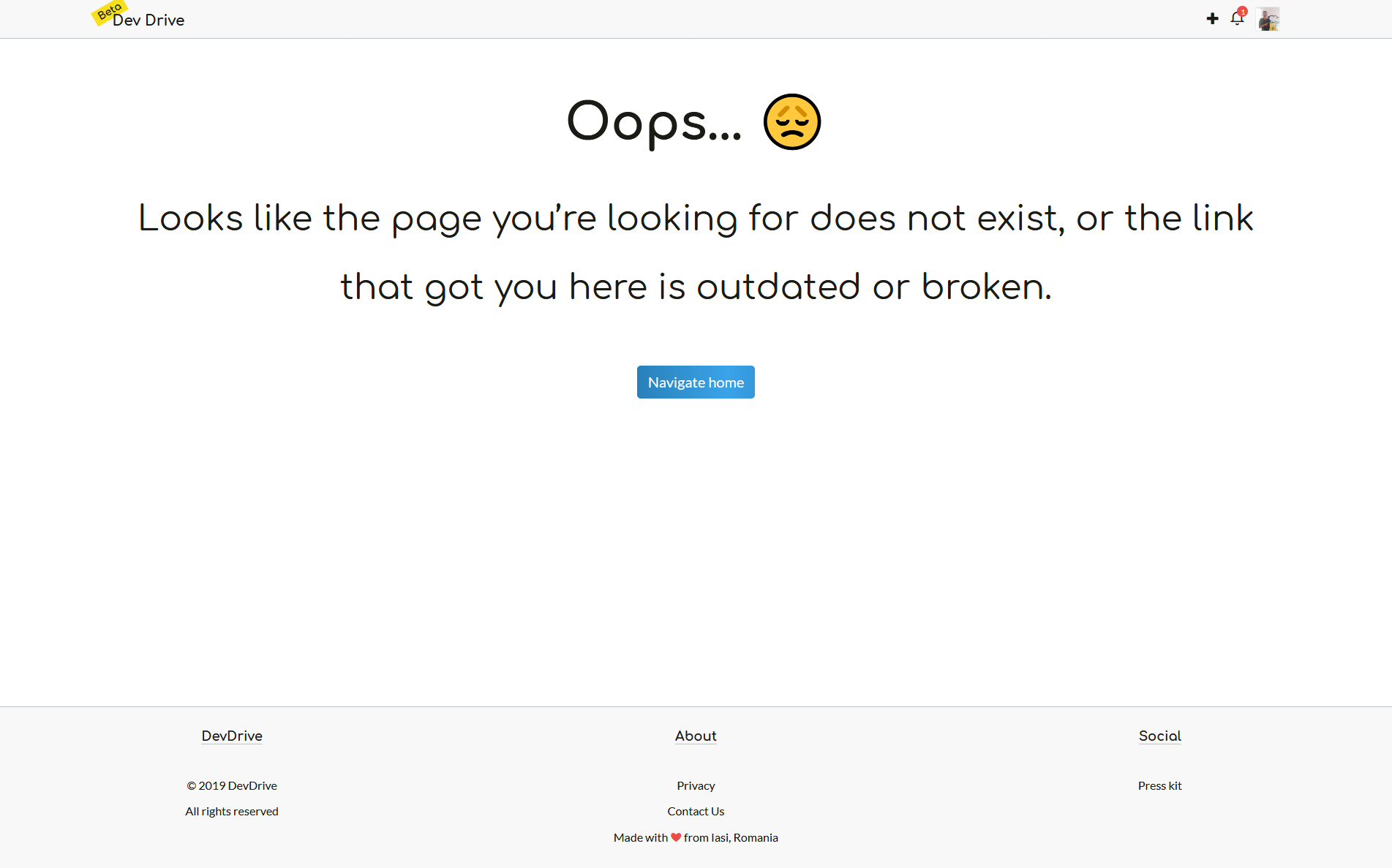Open notifications via the bell icon
The image size is (1392, 868).
point(1236,20)
